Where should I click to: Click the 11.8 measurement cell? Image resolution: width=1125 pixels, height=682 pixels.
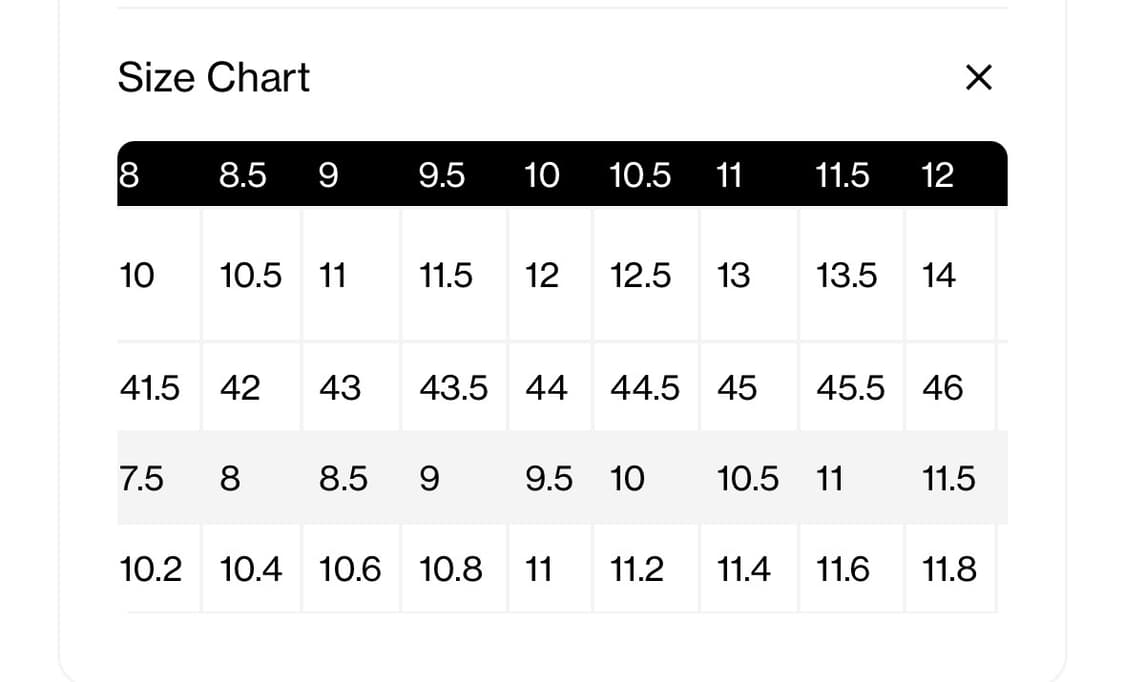pos(948,569)
